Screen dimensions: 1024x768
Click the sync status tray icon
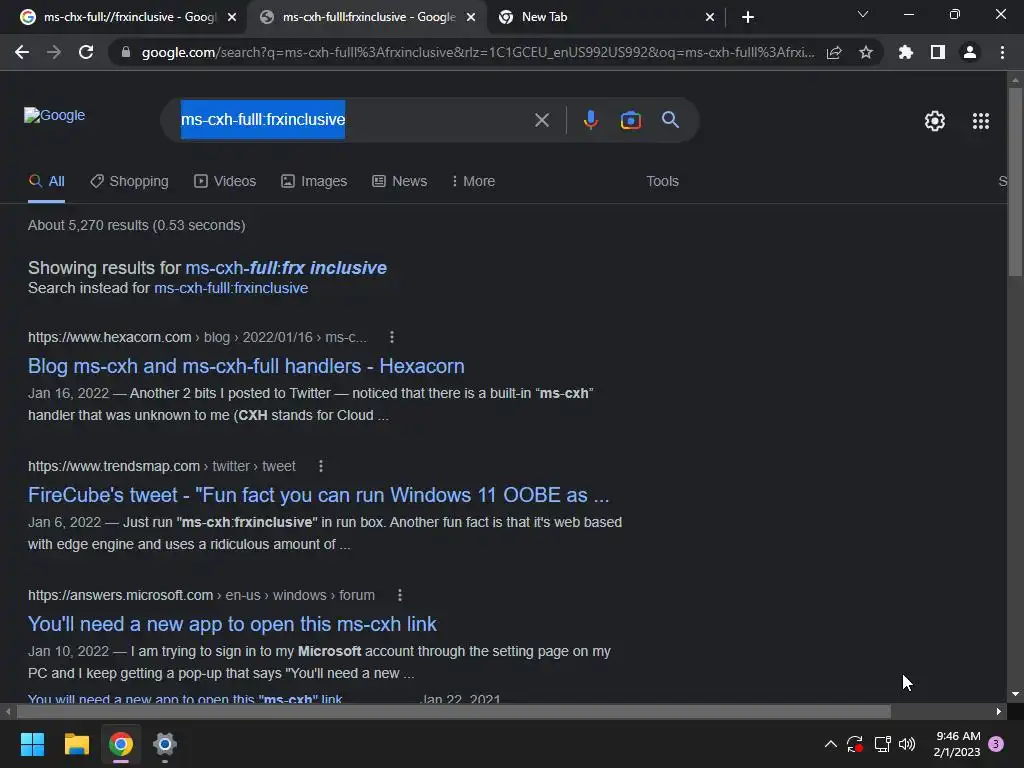[855, 743]
